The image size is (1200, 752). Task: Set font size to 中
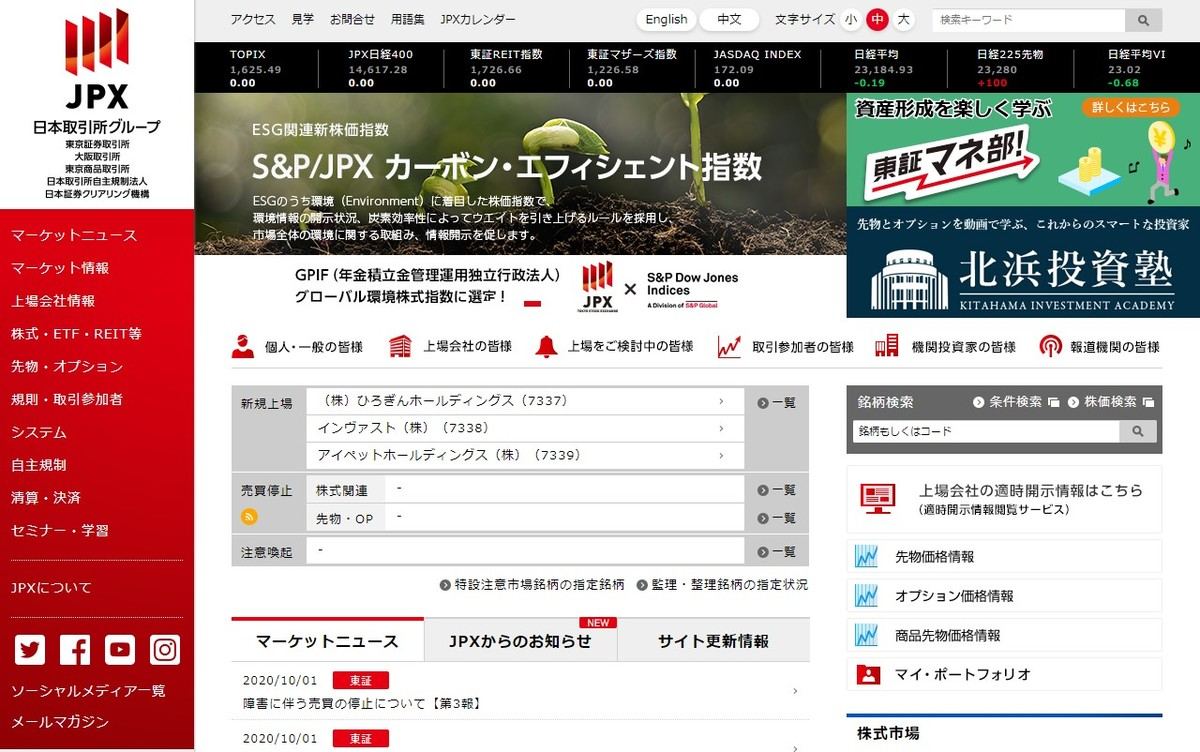click(x=877, y=19)
